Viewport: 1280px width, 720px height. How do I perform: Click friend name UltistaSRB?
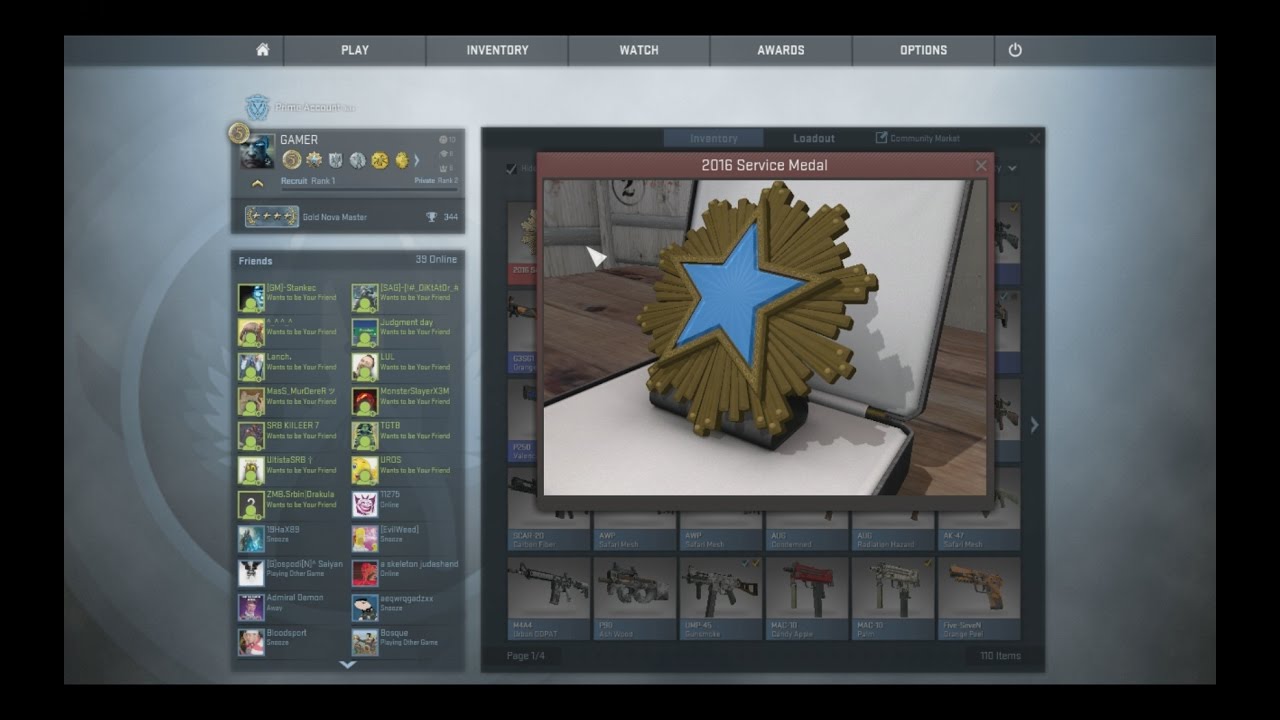[x=290, y=460]
